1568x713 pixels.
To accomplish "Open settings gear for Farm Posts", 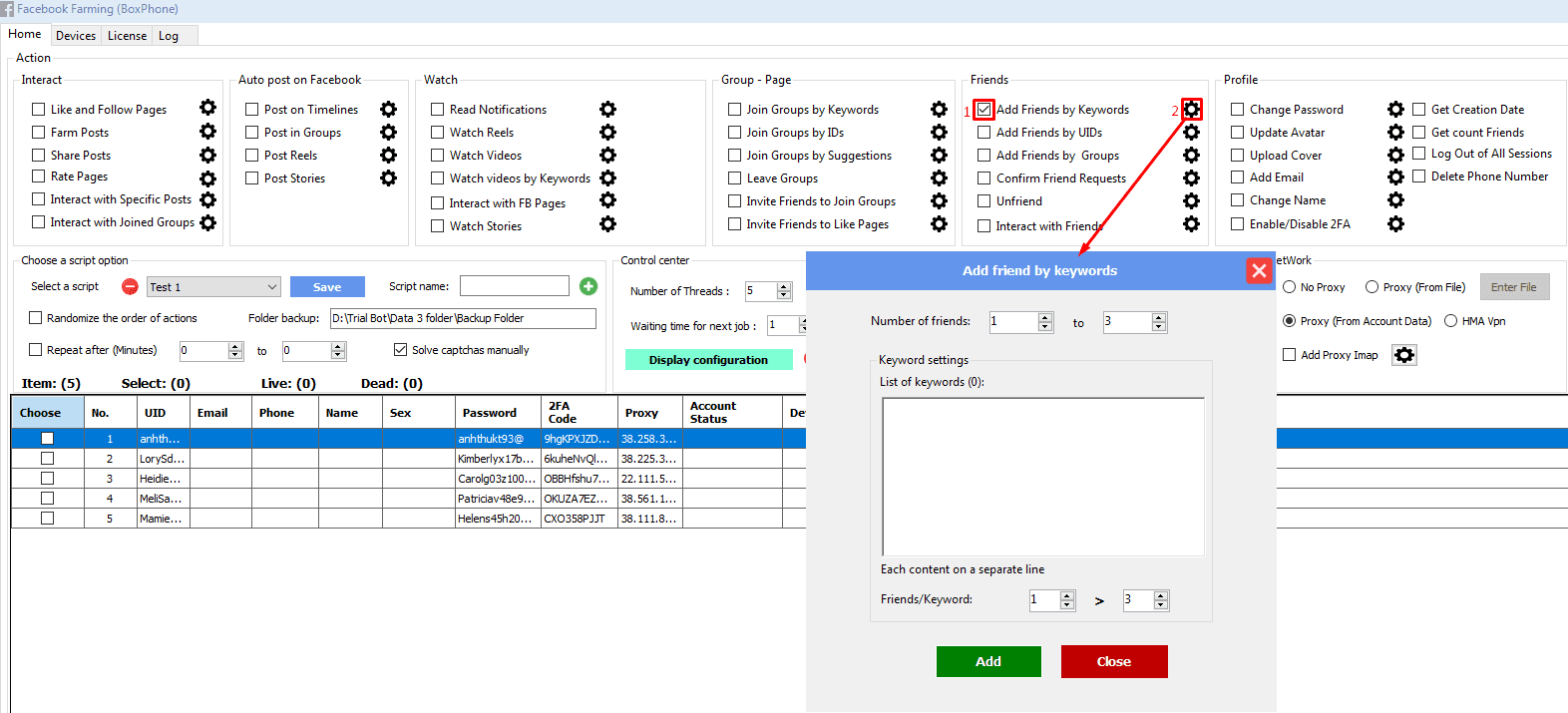I will click(x=207, y=131).
